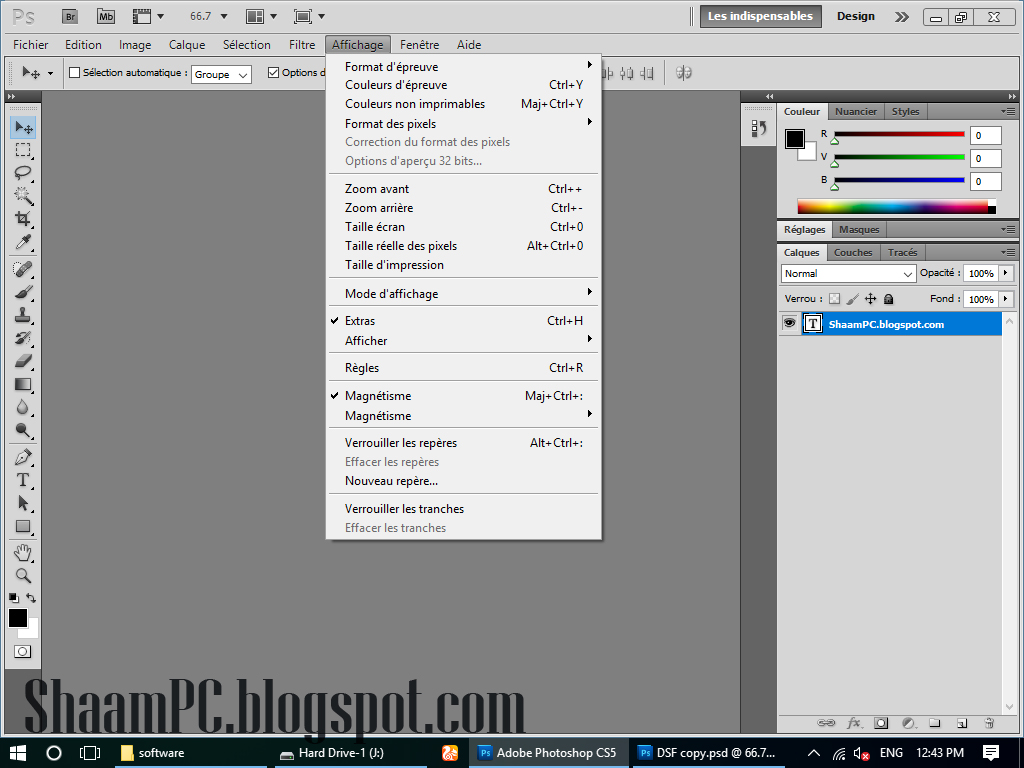Select the Eyedropper tool
Screen dimensions: 1024x768
(x=22, y=243)
